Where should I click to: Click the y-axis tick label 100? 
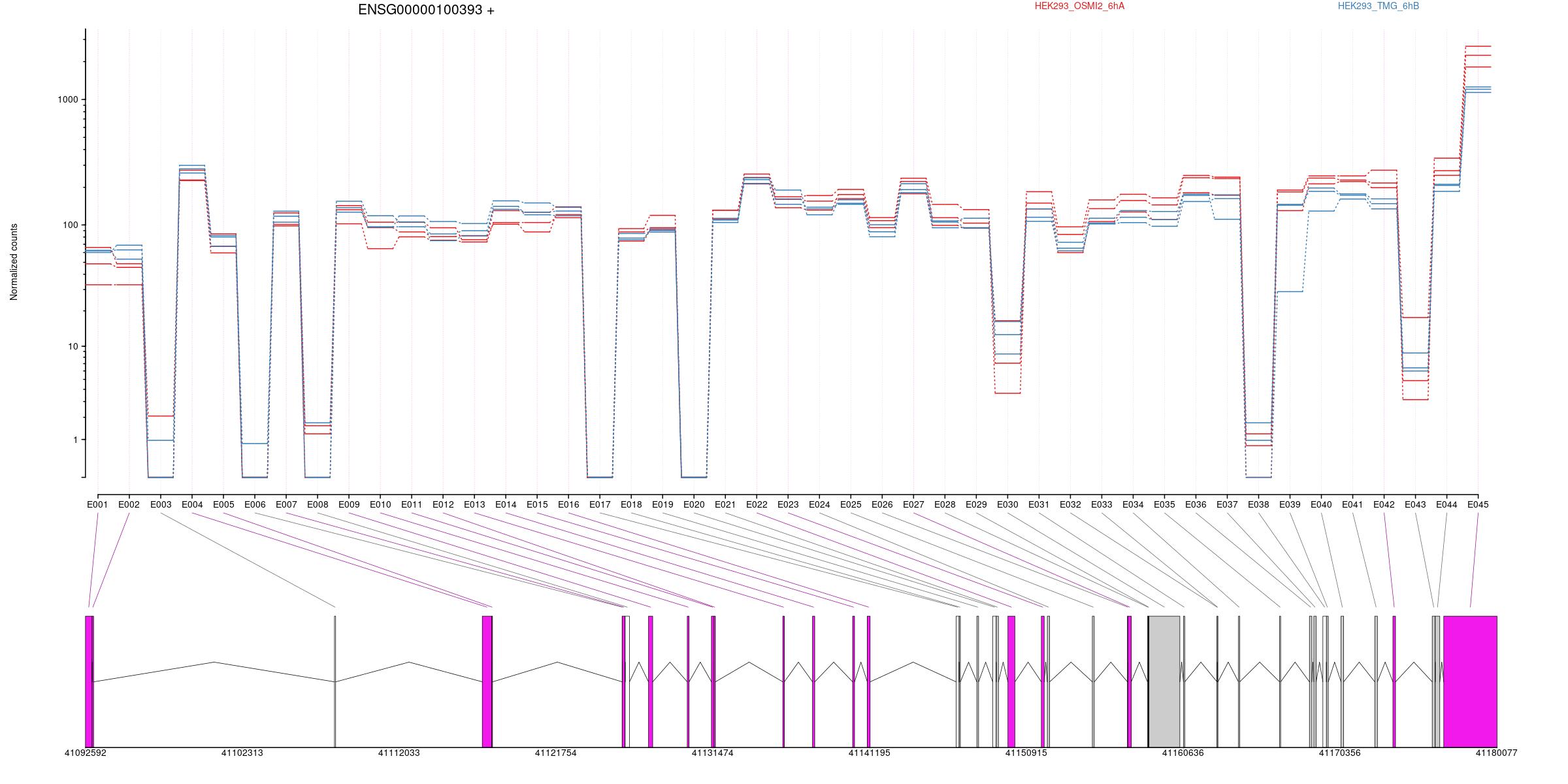70,225
